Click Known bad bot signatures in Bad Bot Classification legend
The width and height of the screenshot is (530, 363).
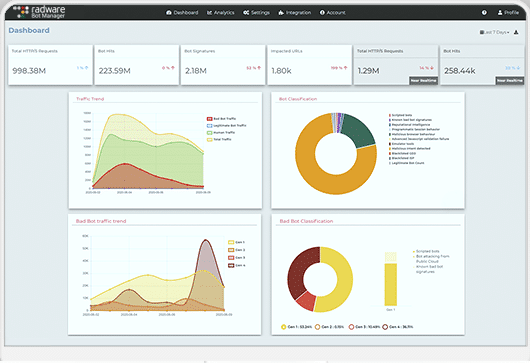428,269
